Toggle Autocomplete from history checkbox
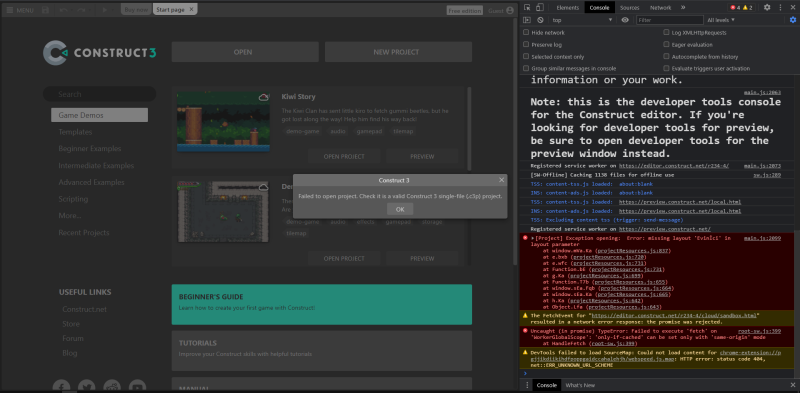Image resolution: width=800 pixels, height=393 pixels. coord(666,57)
